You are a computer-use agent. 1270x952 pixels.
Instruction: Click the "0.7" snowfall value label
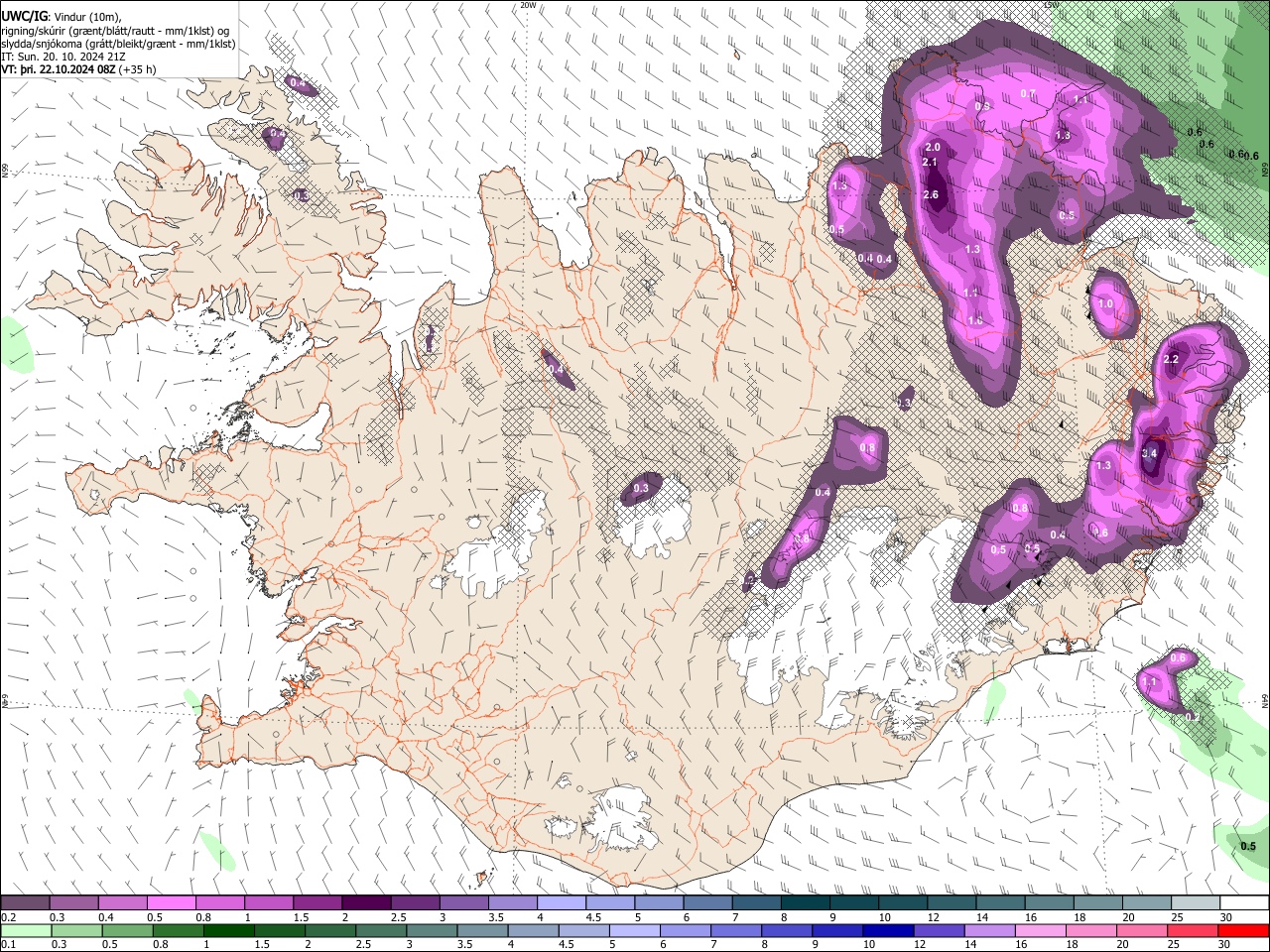(x=1028, y=94)
